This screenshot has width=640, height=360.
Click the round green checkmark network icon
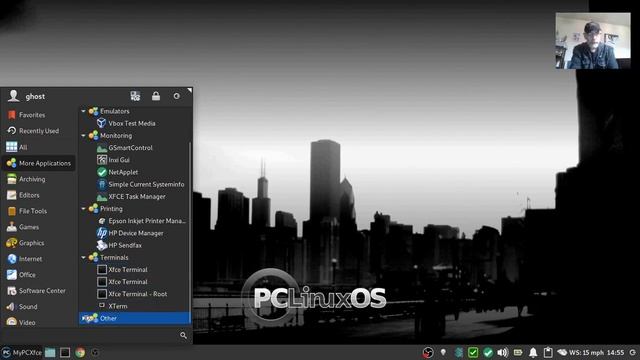488,352
